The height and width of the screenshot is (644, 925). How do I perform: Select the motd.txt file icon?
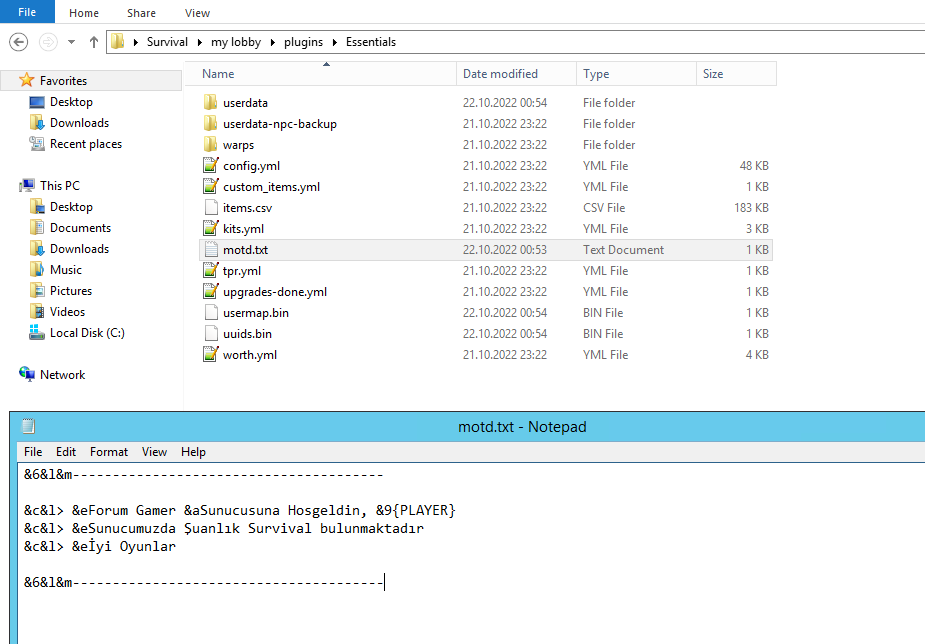point(211,249)
